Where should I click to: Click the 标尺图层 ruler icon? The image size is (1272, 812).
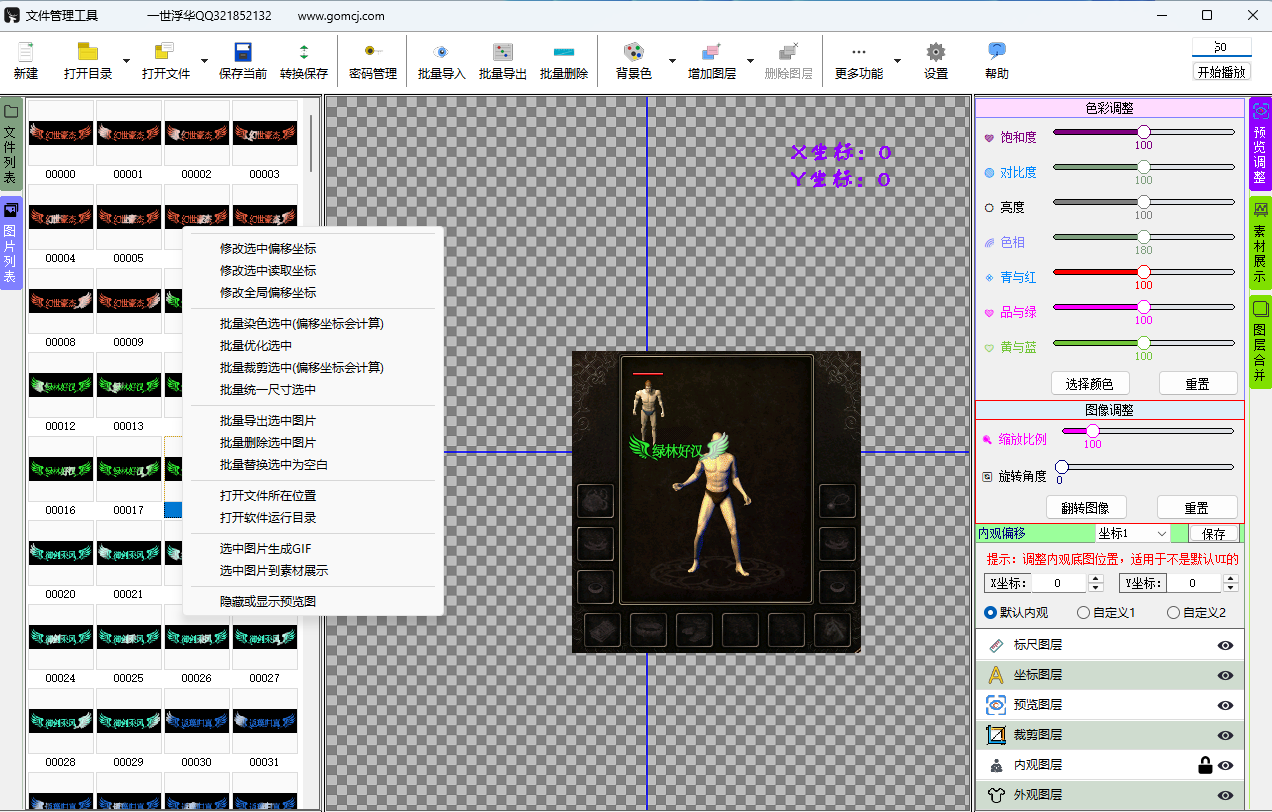[996, 645]
